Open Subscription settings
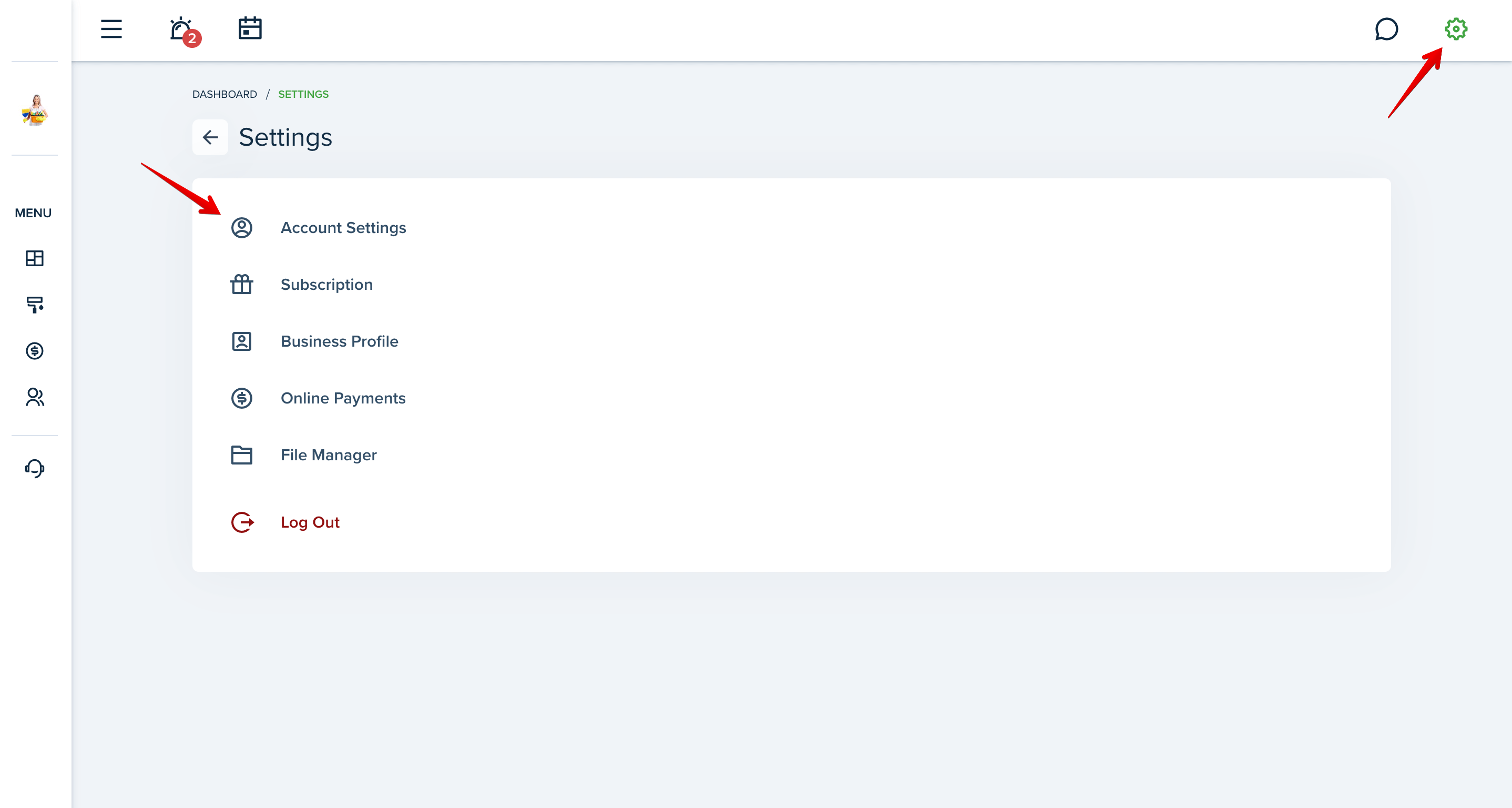The width and height of the screenshot is (1512, 808). tap(326, 285)
